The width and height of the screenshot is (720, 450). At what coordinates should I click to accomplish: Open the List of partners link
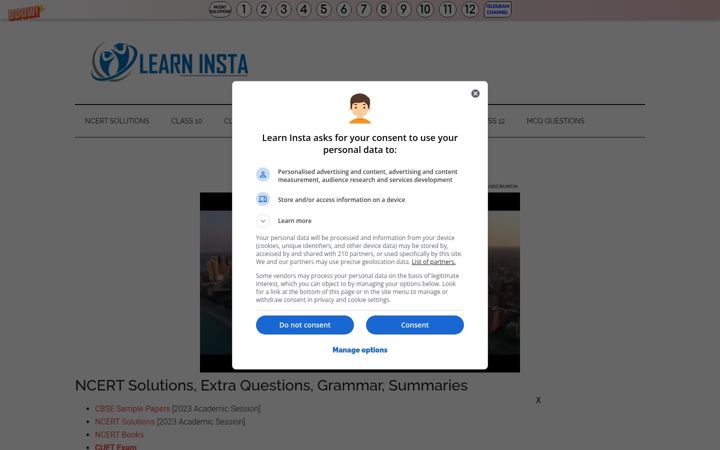[433, 262]
